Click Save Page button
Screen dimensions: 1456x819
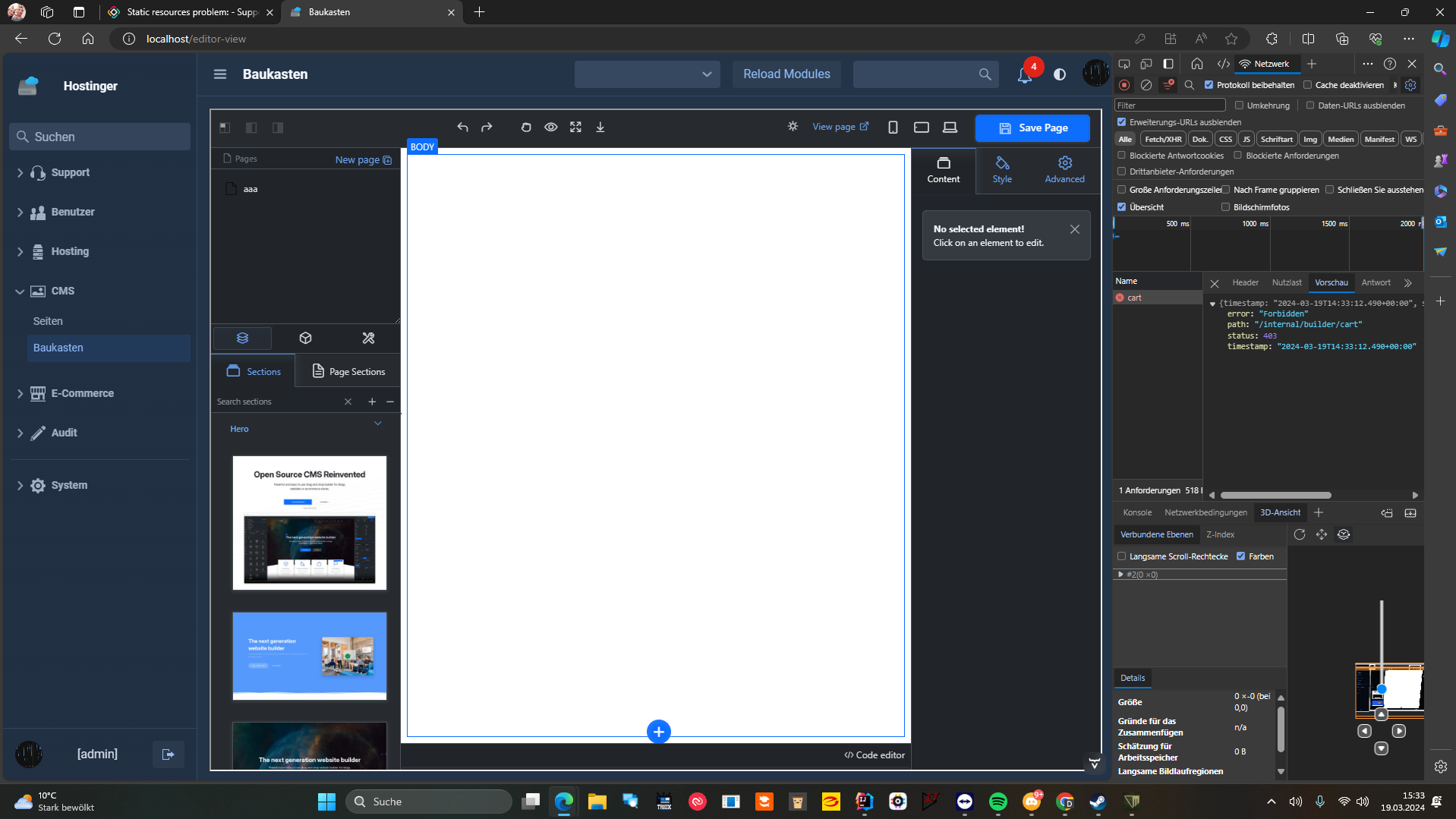[1032, 128]
